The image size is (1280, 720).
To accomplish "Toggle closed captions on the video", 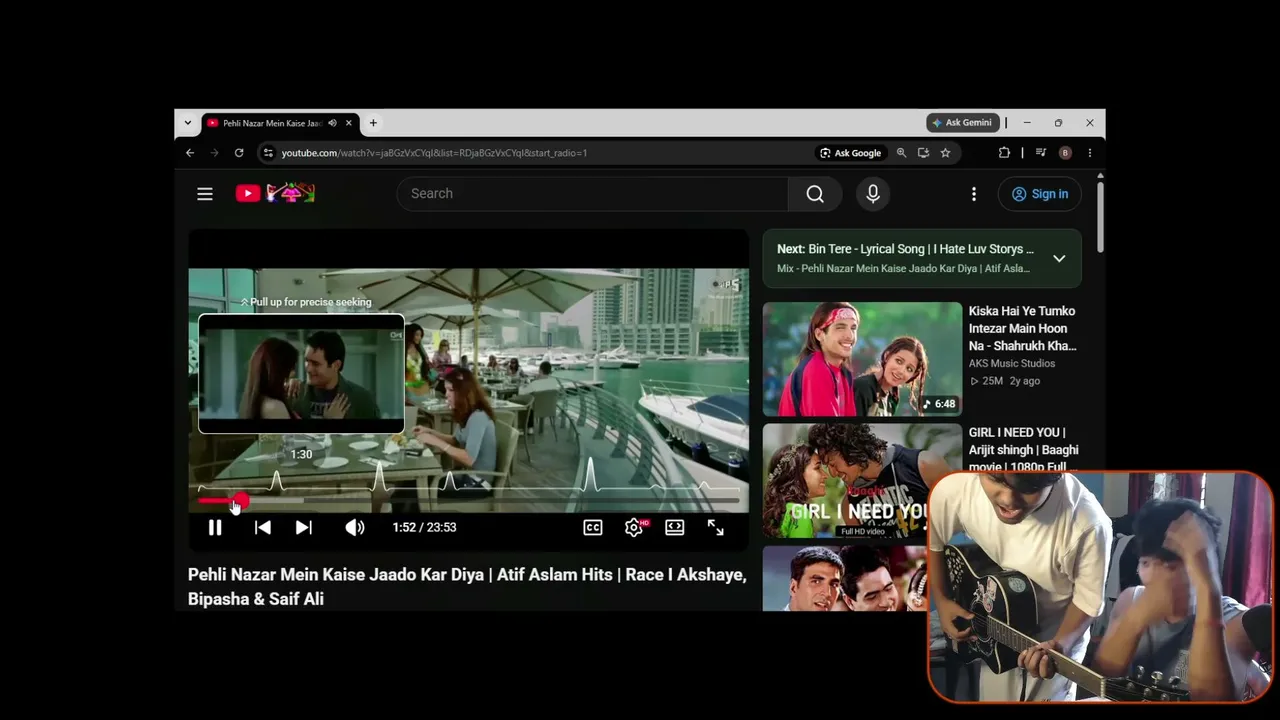I will pyautogui.click(x=593, y=527).
